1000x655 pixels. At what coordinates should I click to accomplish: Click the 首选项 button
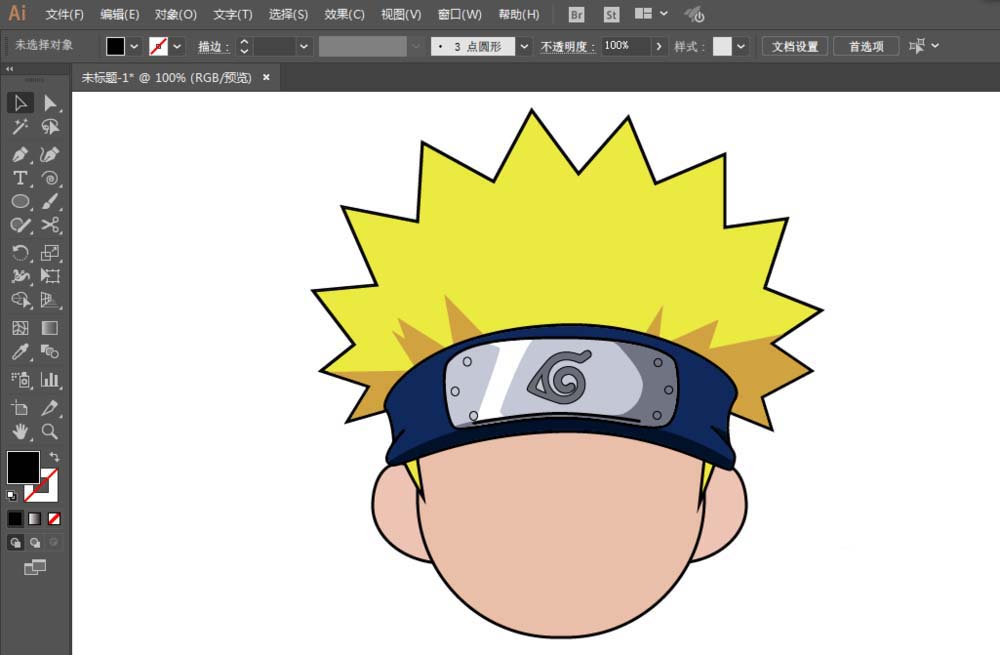(866, 46)
